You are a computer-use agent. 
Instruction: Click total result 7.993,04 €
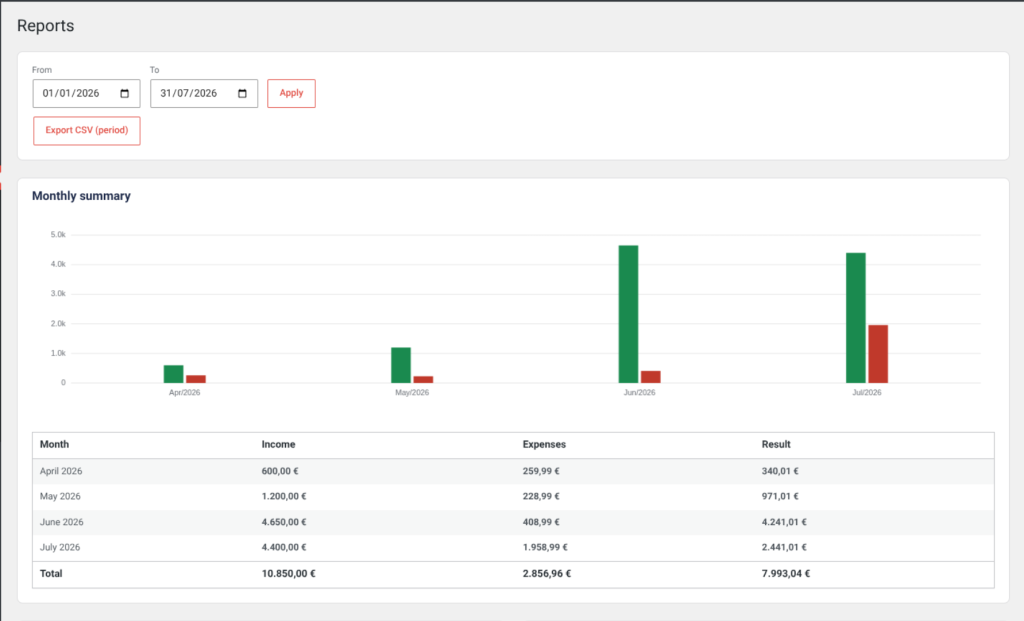click(x=786, y=573)
